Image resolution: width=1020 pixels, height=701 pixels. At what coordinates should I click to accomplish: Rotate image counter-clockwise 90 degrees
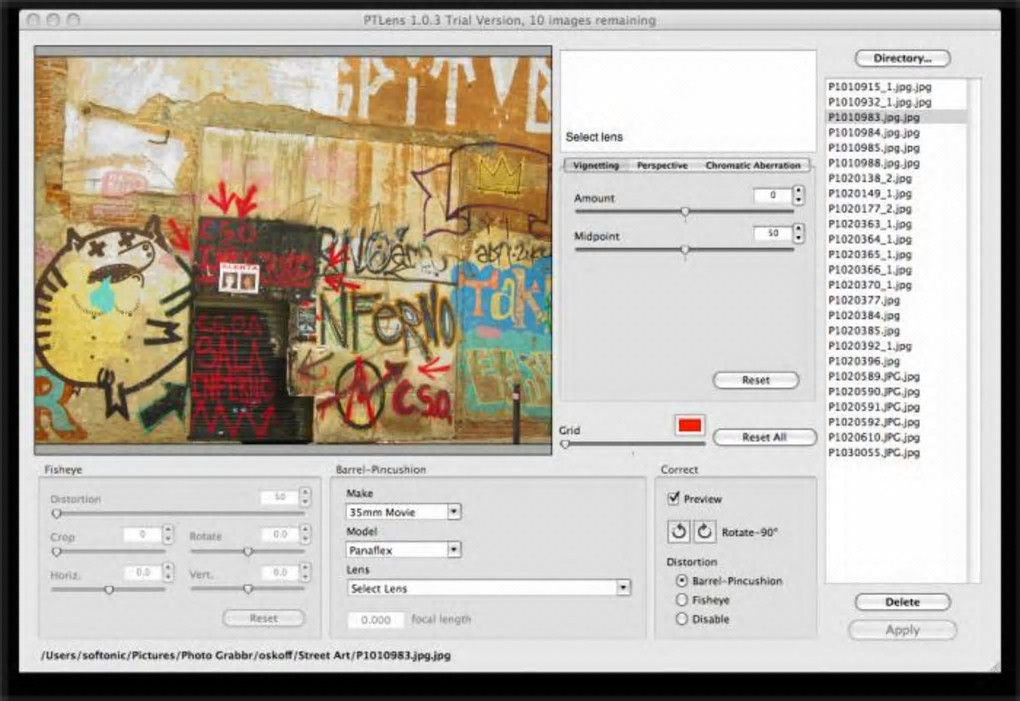pyautogui.click(x=678, y=531)
